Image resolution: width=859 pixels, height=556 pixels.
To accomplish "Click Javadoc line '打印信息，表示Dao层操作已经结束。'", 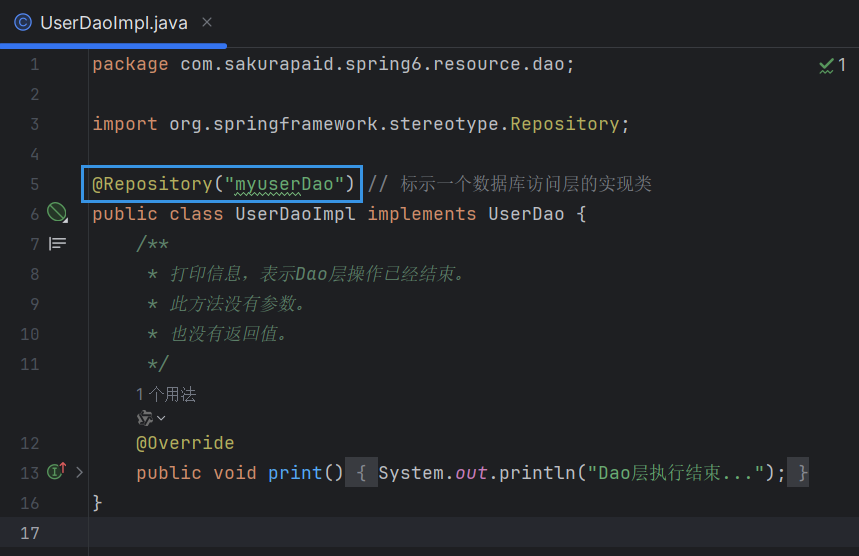I will coord(318,273).
